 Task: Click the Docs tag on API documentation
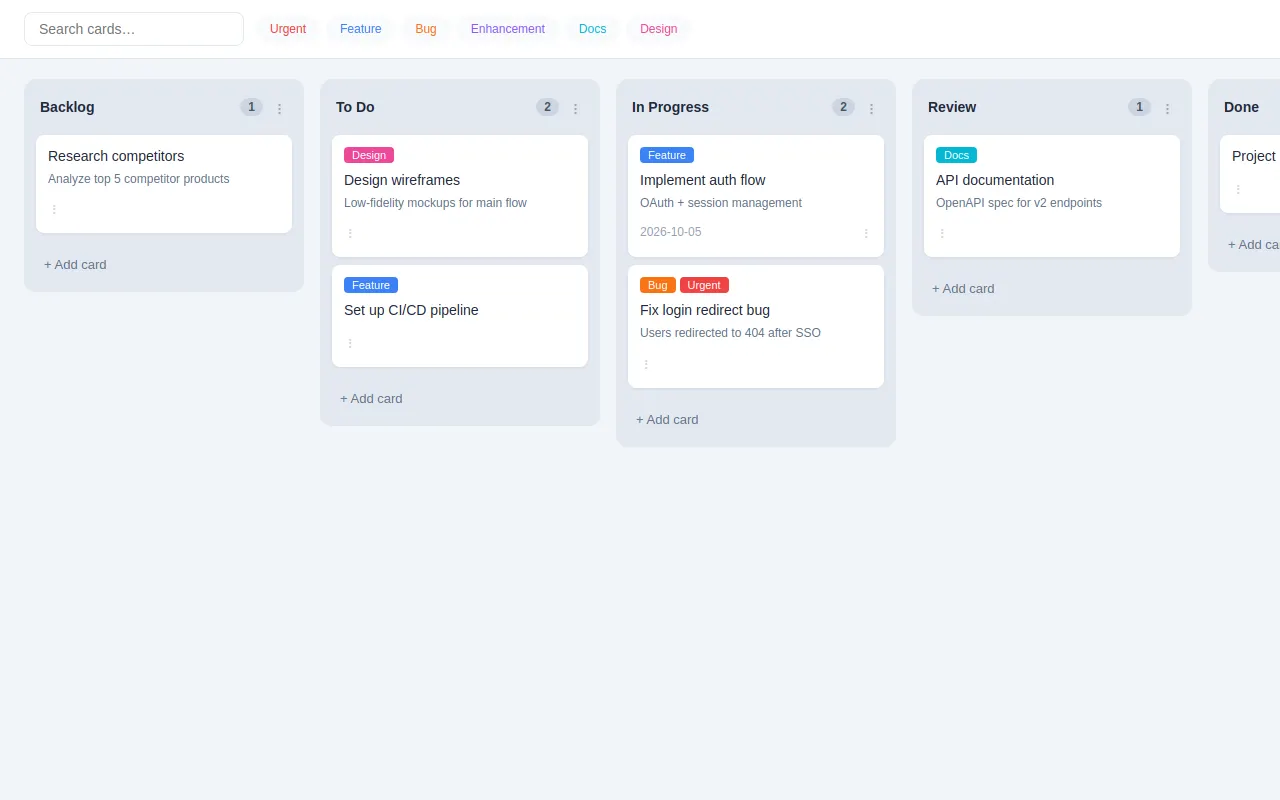click(957, 155)
